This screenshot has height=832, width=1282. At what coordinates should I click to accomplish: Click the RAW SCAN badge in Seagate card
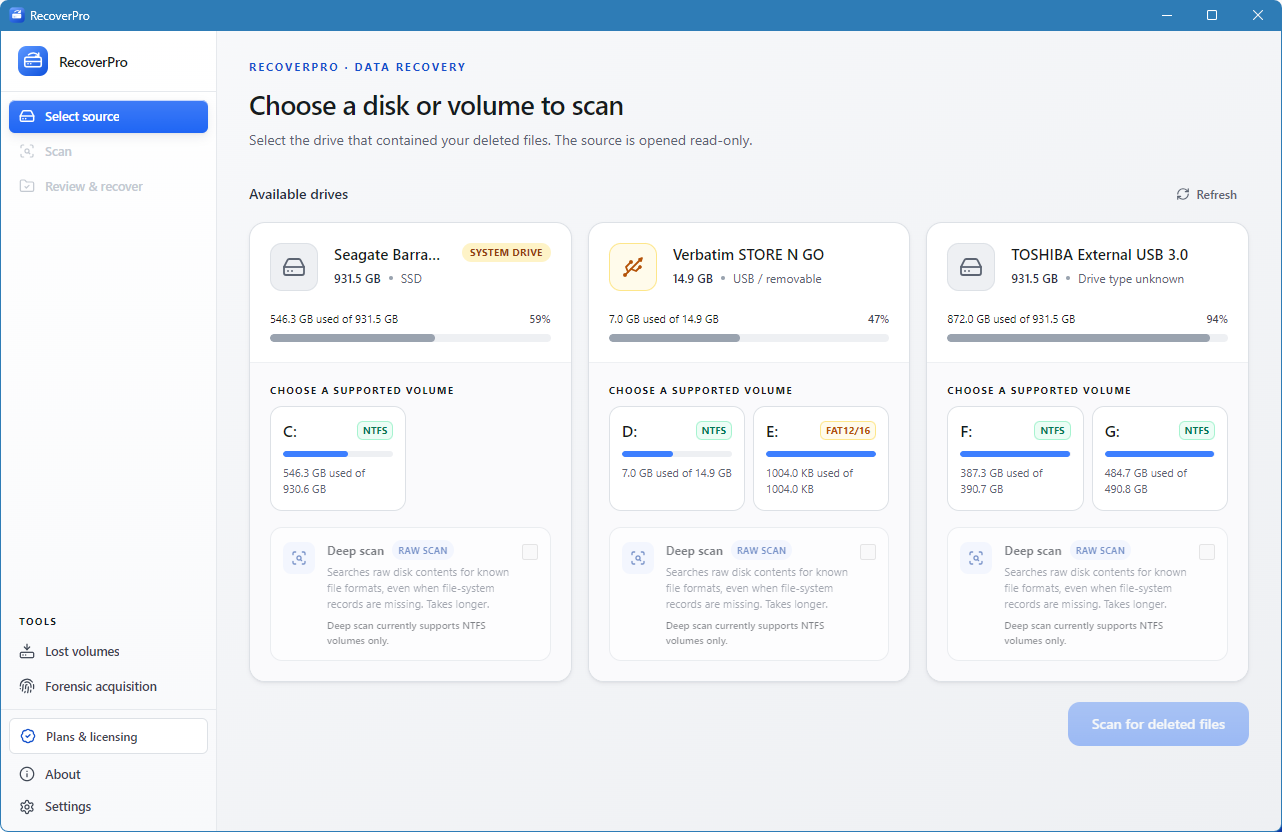click(423, 551)
